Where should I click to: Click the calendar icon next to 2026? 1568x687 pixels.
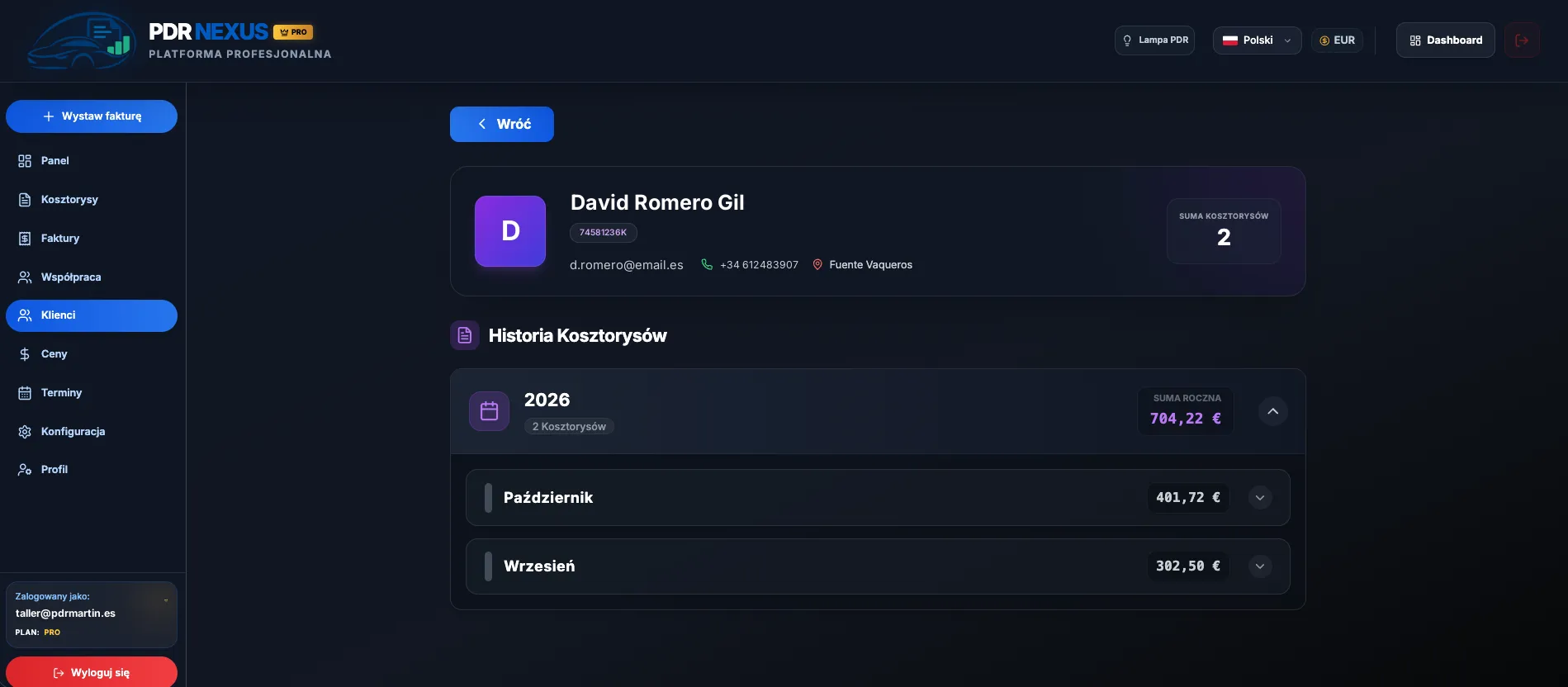(489, 411)
